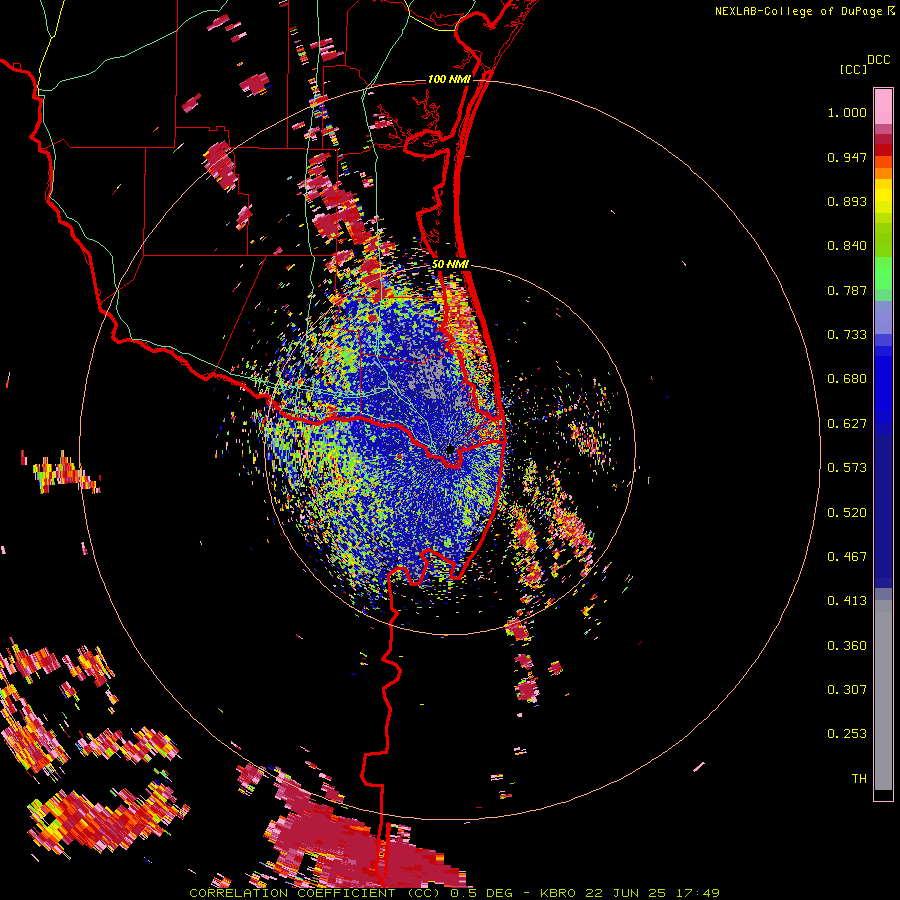
Task: Select the 0.413 legend value
Action: pos(847,601)
